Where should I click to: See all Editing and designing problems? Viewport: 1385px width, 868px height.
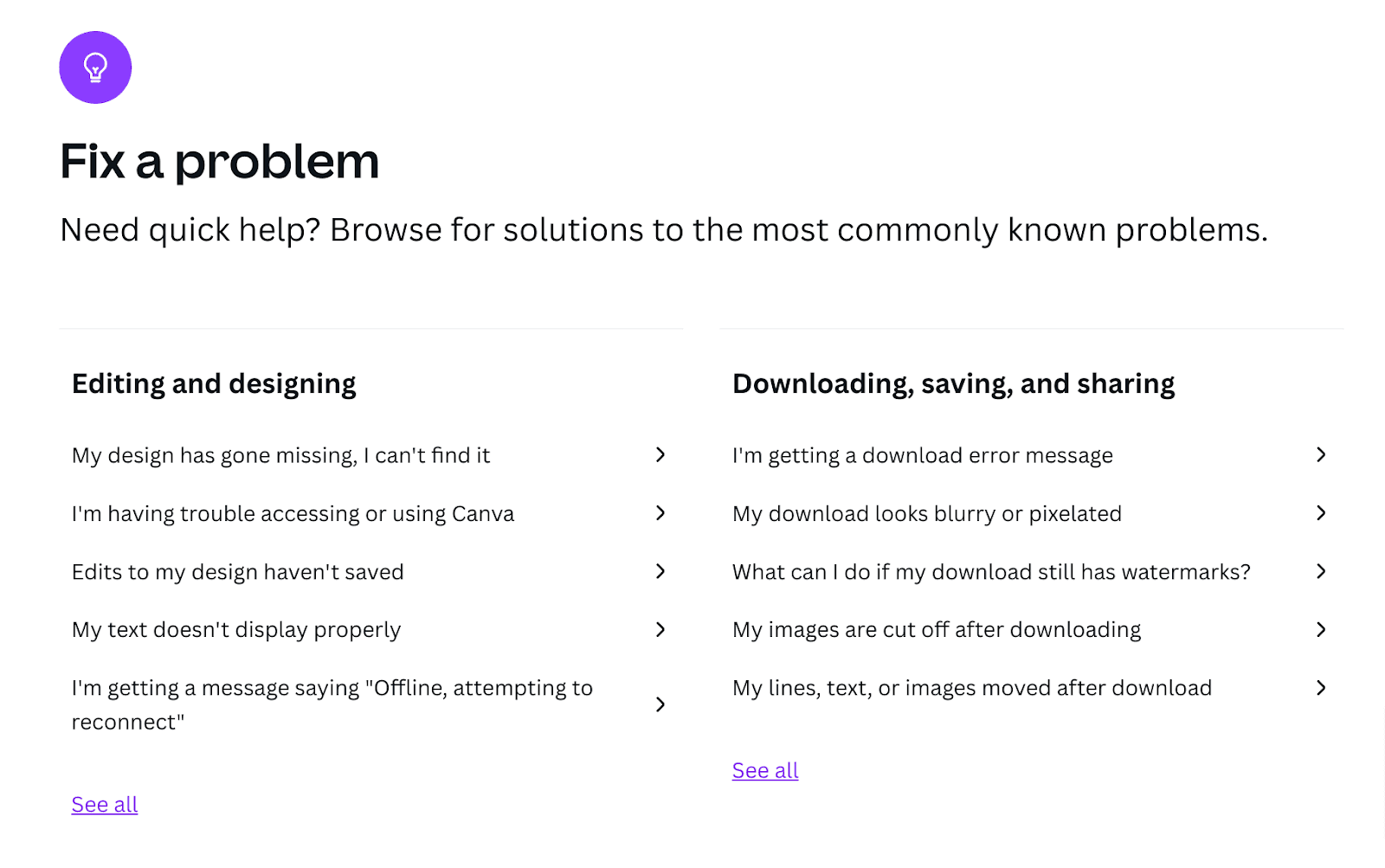(105, 805)
